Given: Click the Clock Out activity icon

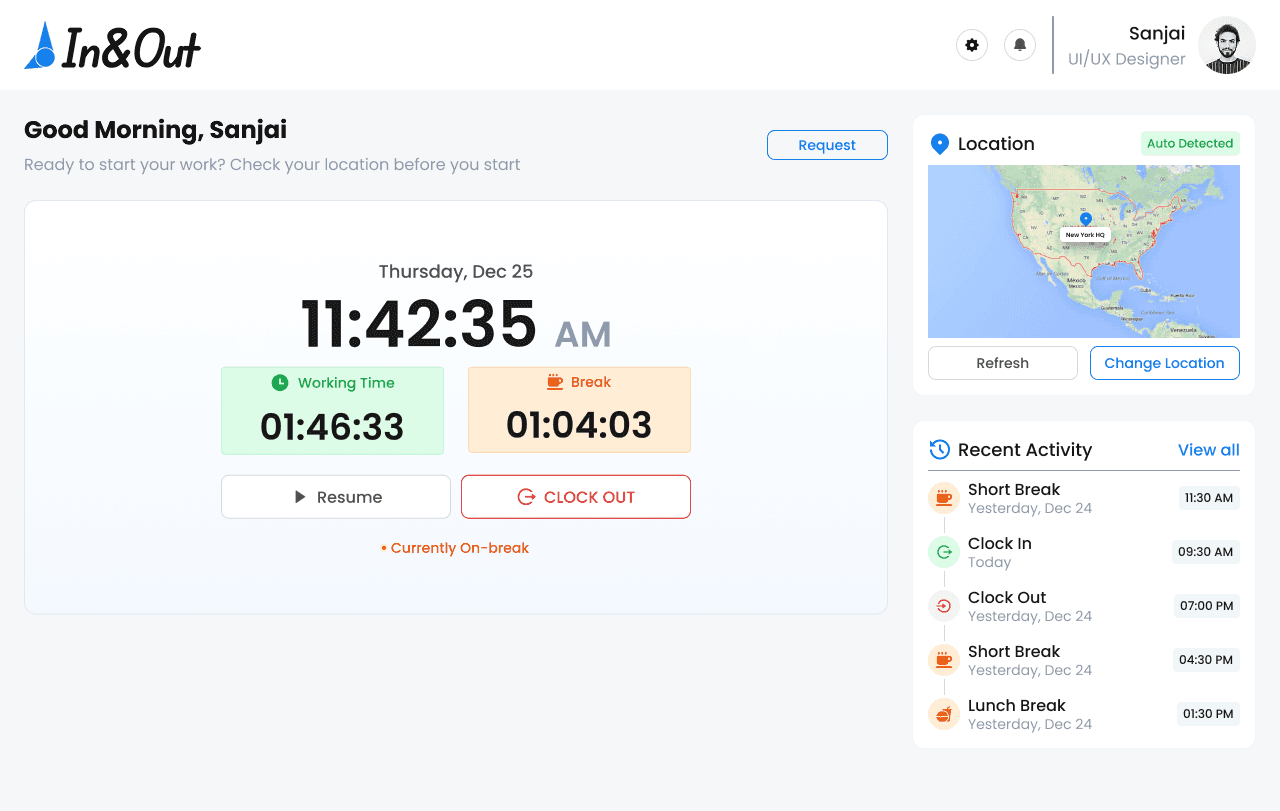Looking at the screenshot, I should pyautogui.click(x=944, y=606).
